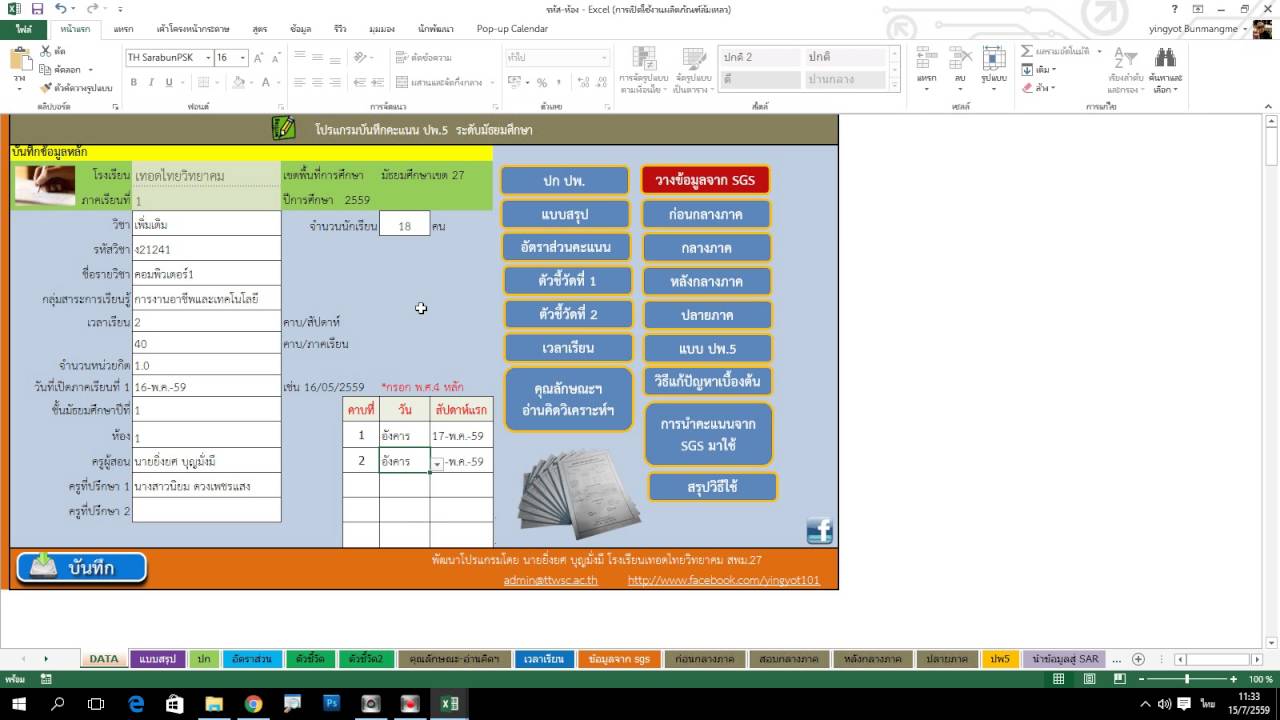This screenshot has height=720, width=1280.
Task: Toggle Italic formatting
Action: pyautogui.click(x=151, y=82)
